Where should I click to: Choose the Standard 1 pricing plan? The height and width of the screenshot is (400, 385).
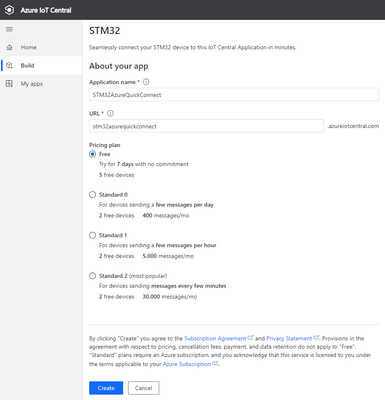[93, 235]
